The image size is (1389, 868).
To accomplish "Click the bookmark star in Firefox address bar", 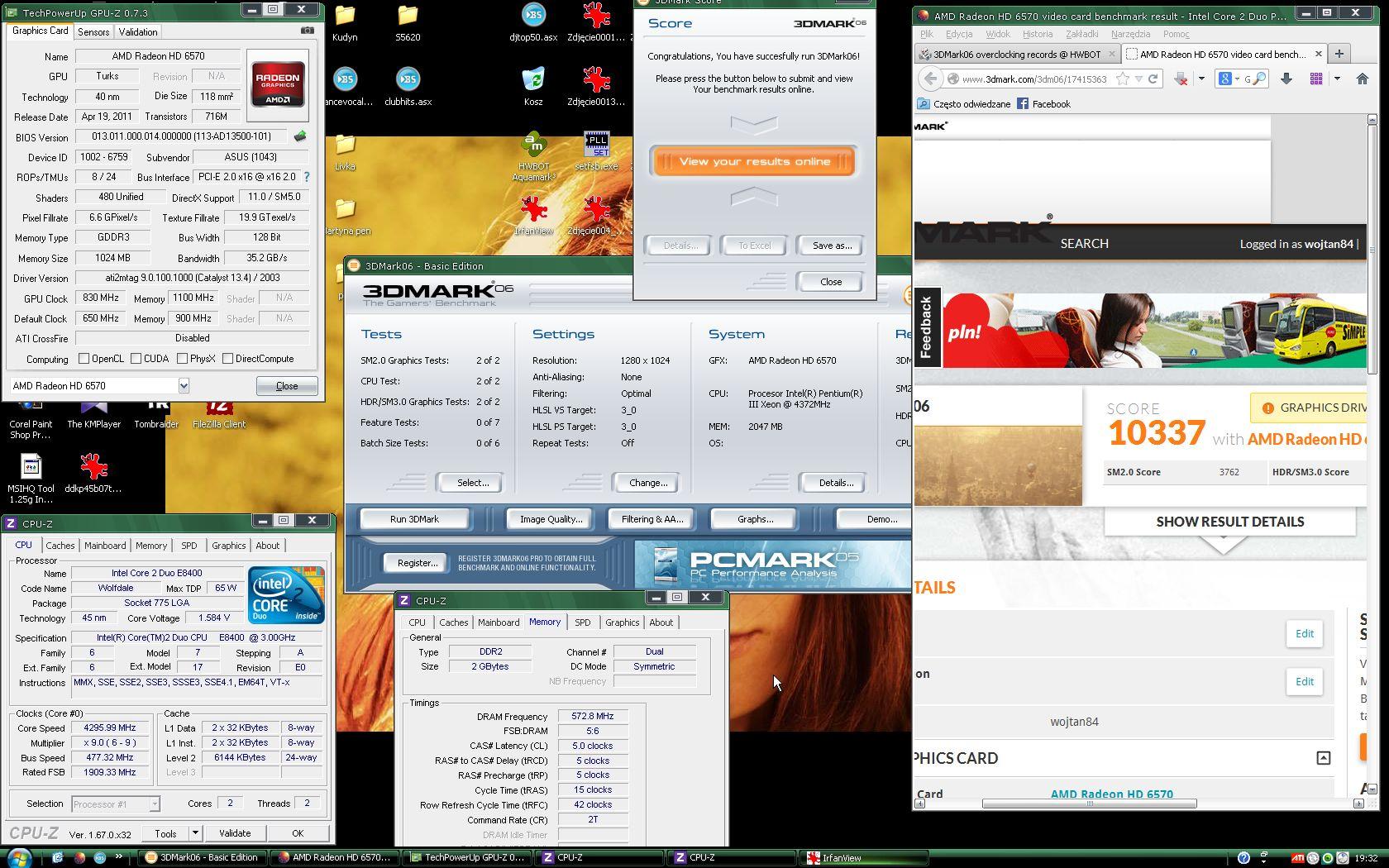I will (1122, 79).
